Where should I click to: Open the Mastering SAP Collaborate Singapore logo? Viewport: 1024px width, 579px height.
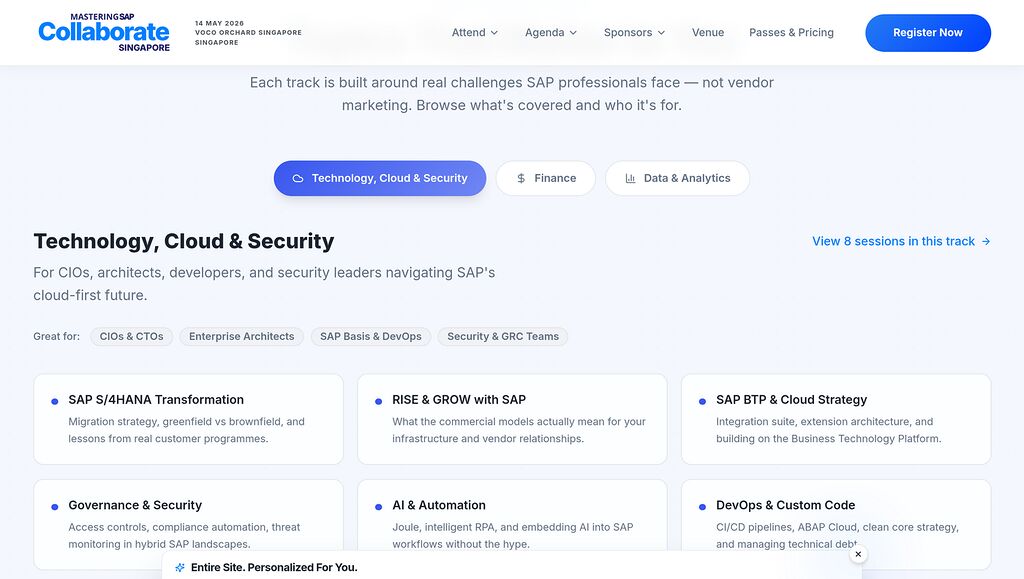(104, 33)
